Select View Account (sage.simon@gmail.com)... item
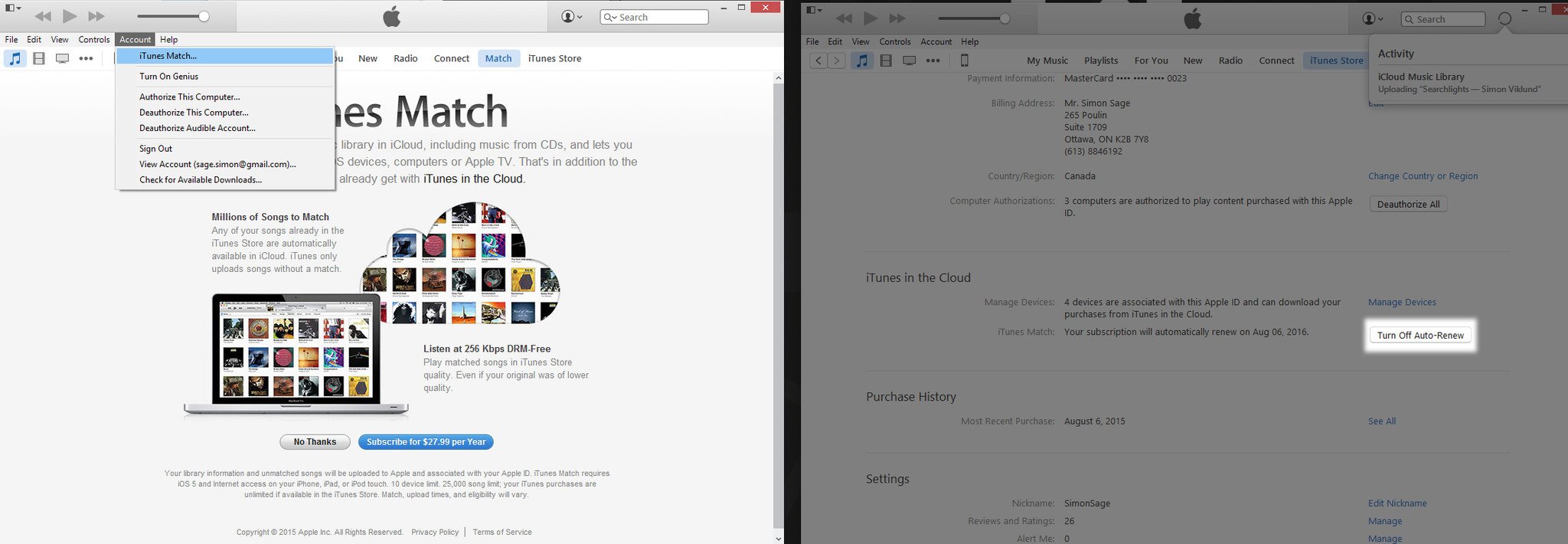Image resolution: width=1568 pixels, height=544 pixels. click(224, 164)
